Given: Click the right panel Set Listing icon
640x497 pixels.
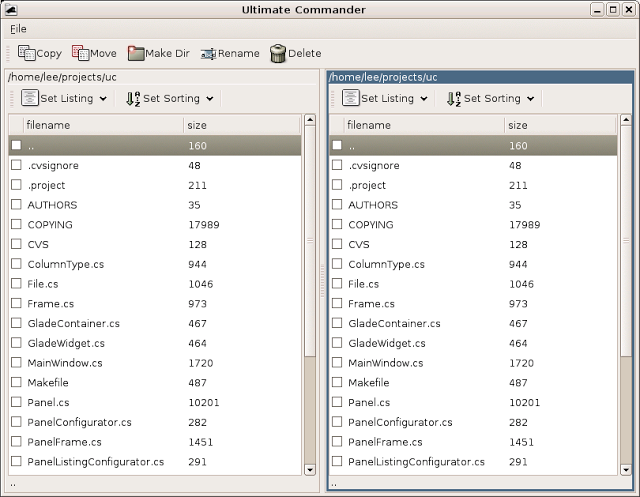Looking at the screenshot, I should pos(350,98).
